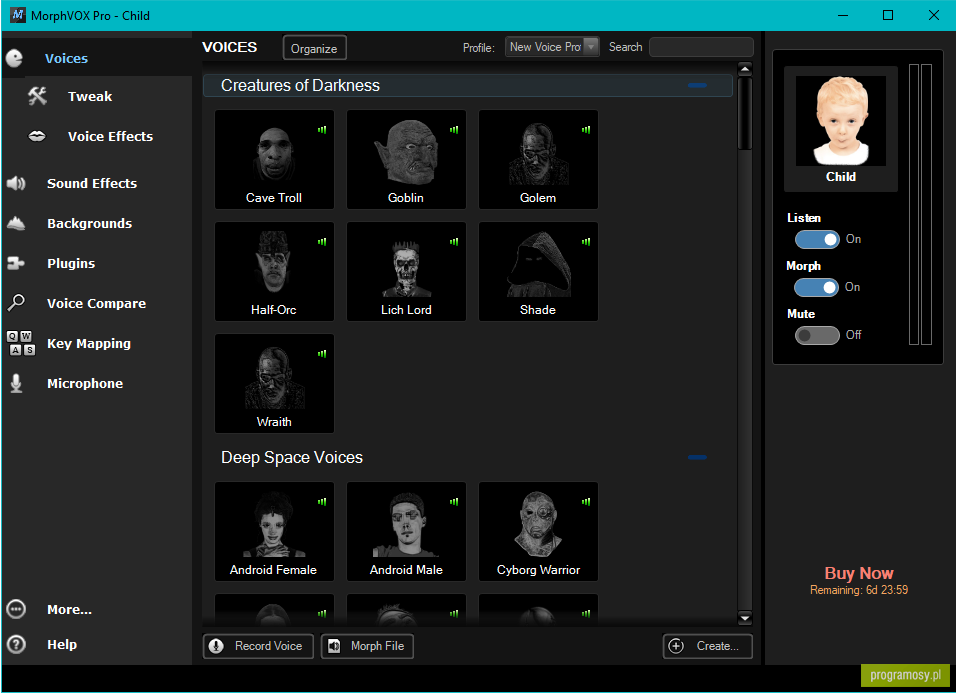
Task: Click the Microphone icon in sidebar
Action: (x=16, y=383)
